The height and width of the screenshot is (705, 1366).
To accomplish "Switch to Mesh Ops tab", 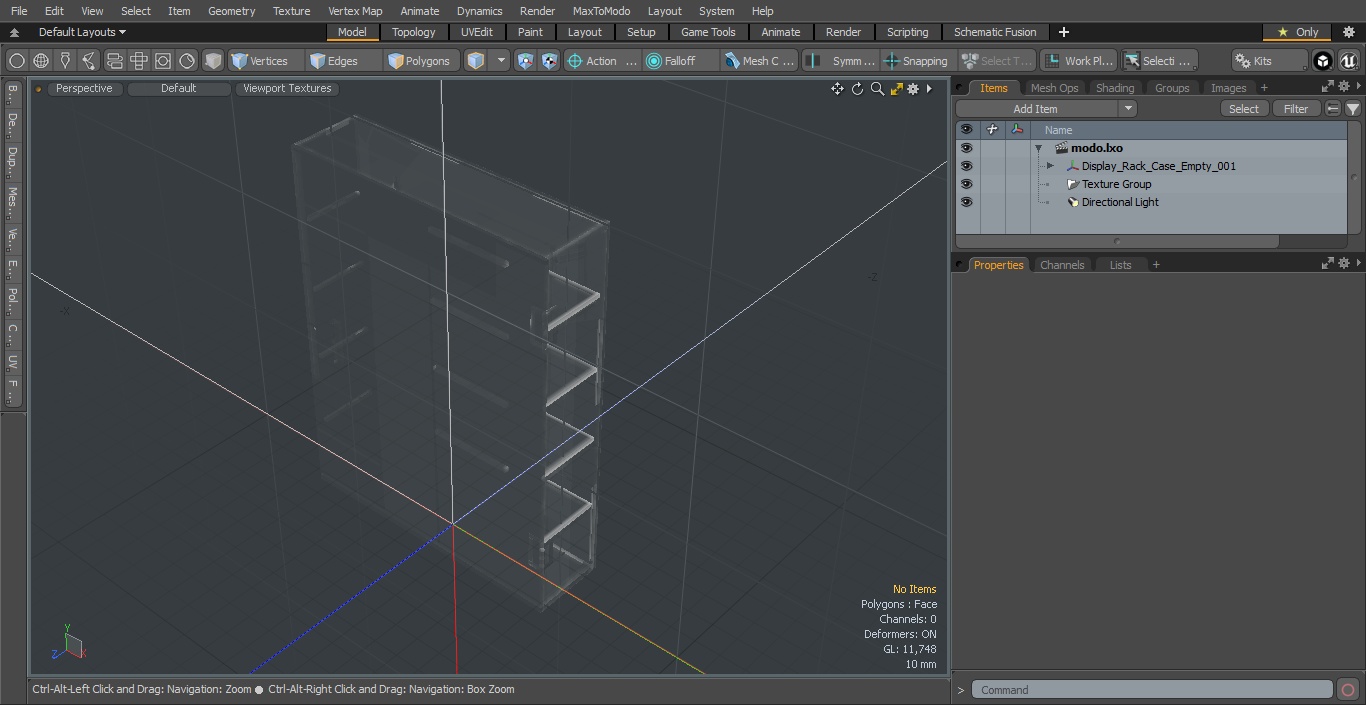I will tap(1054, 88).
